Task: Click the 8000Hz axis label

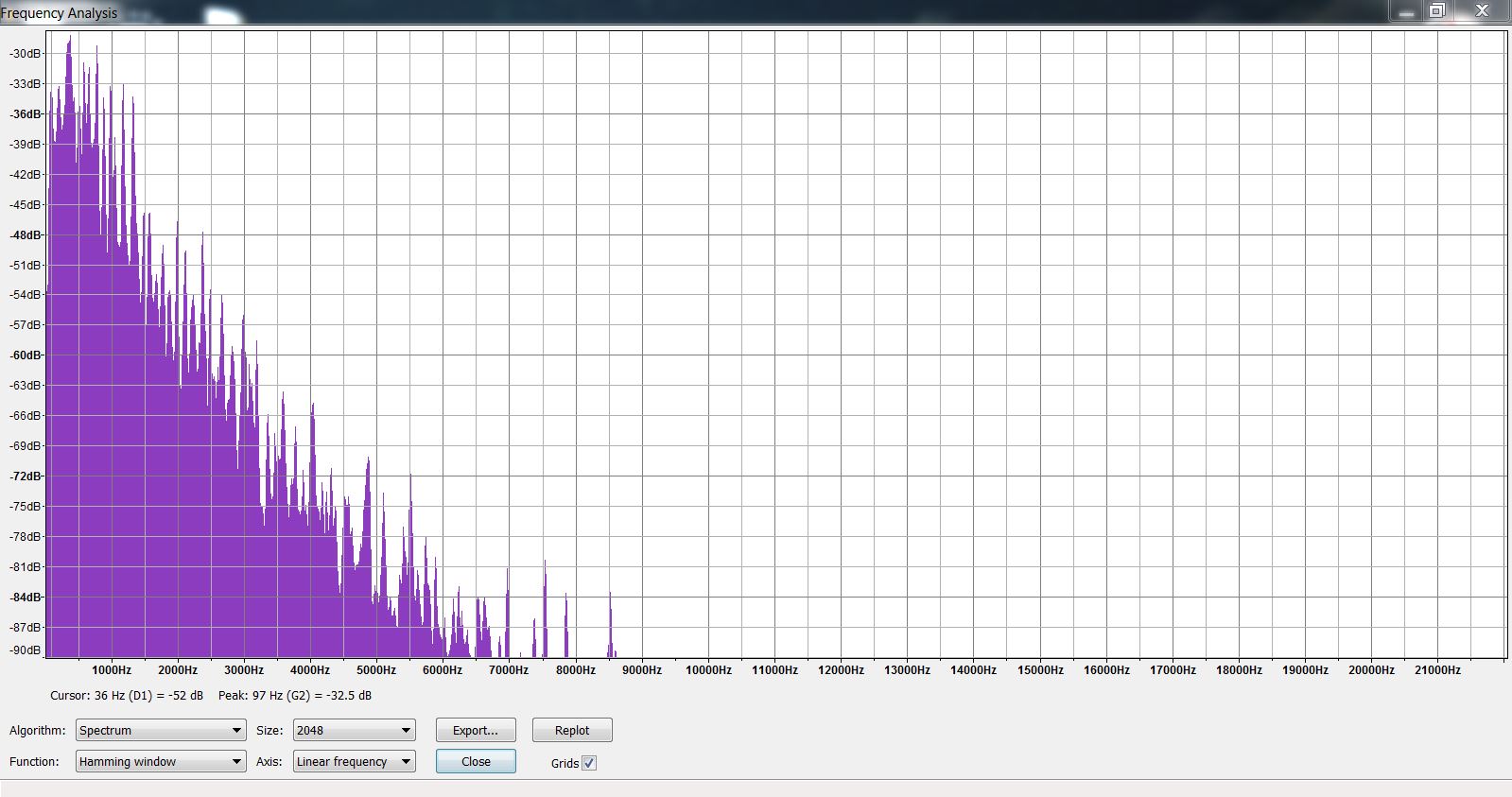Action: click(576, 669)
